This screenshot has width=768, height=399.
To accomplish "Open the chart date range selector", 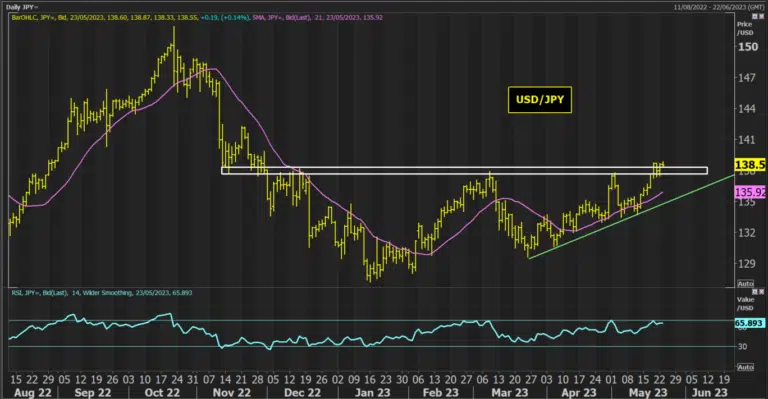I will 719,7.
